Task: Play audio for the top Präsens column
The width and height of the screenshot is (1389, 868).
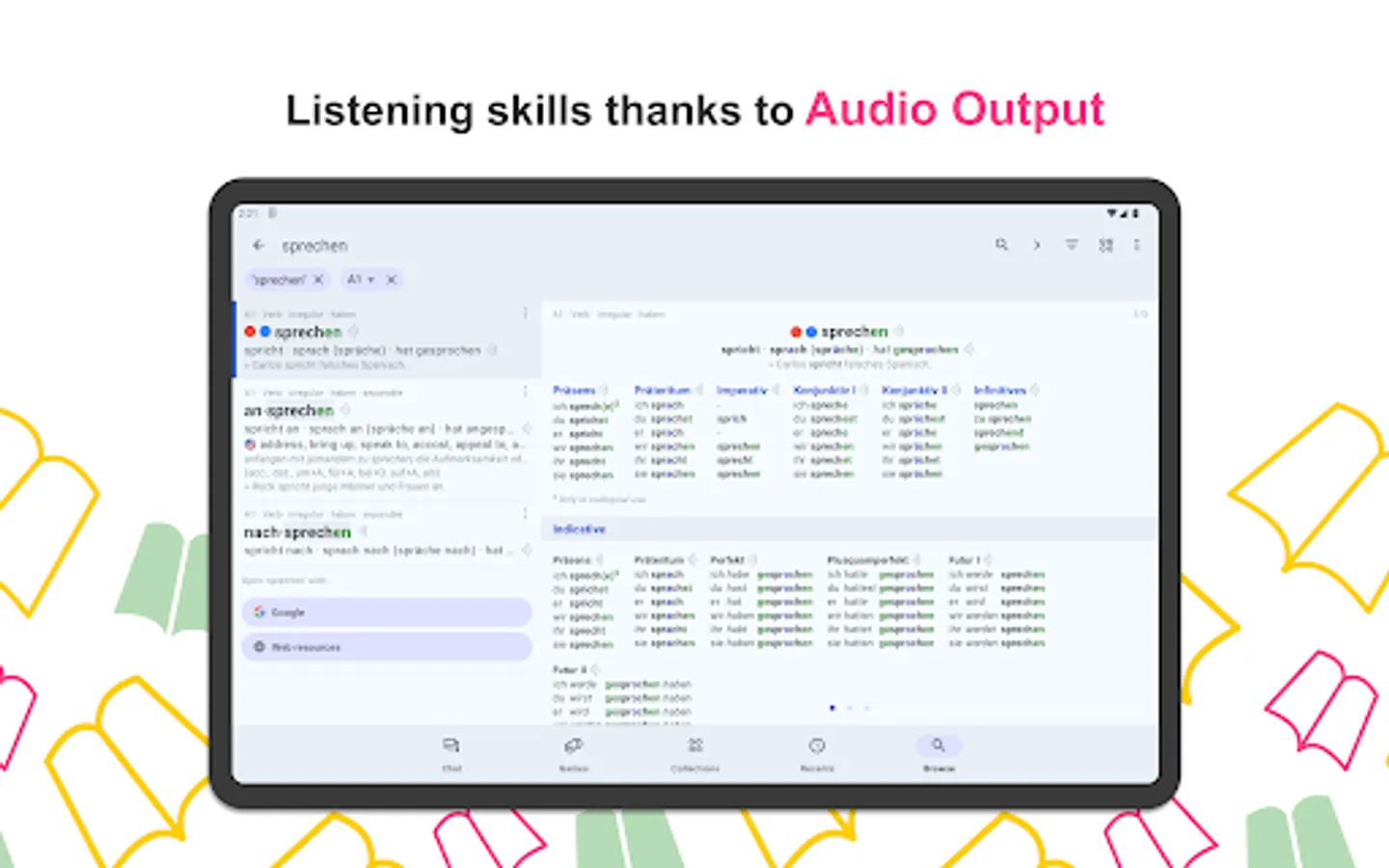Action: coord(604,391)
